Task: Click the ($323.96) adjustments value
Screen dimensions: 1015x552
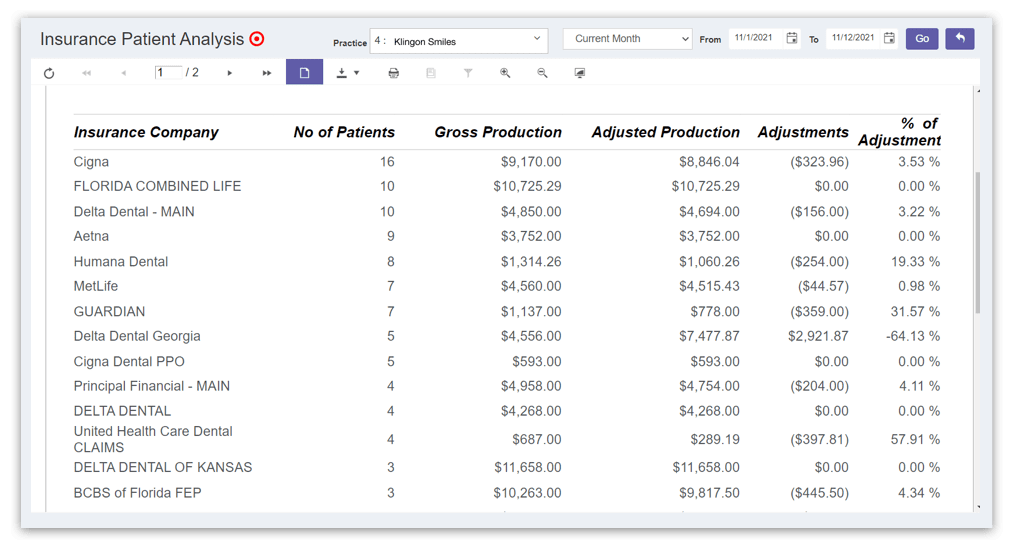Action: 819,162
